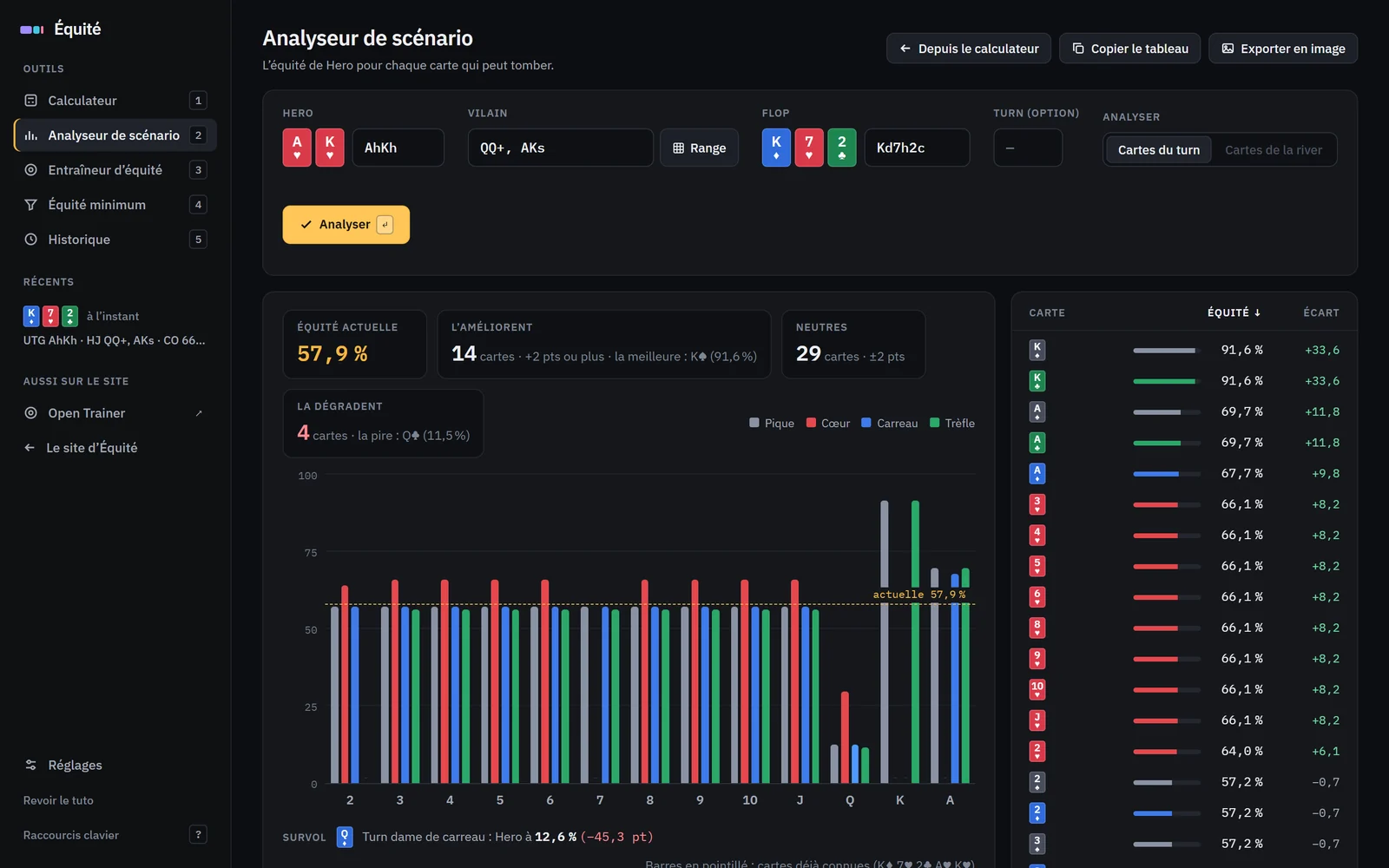Toggle the Trèfle legend swatch

[935, 423]
